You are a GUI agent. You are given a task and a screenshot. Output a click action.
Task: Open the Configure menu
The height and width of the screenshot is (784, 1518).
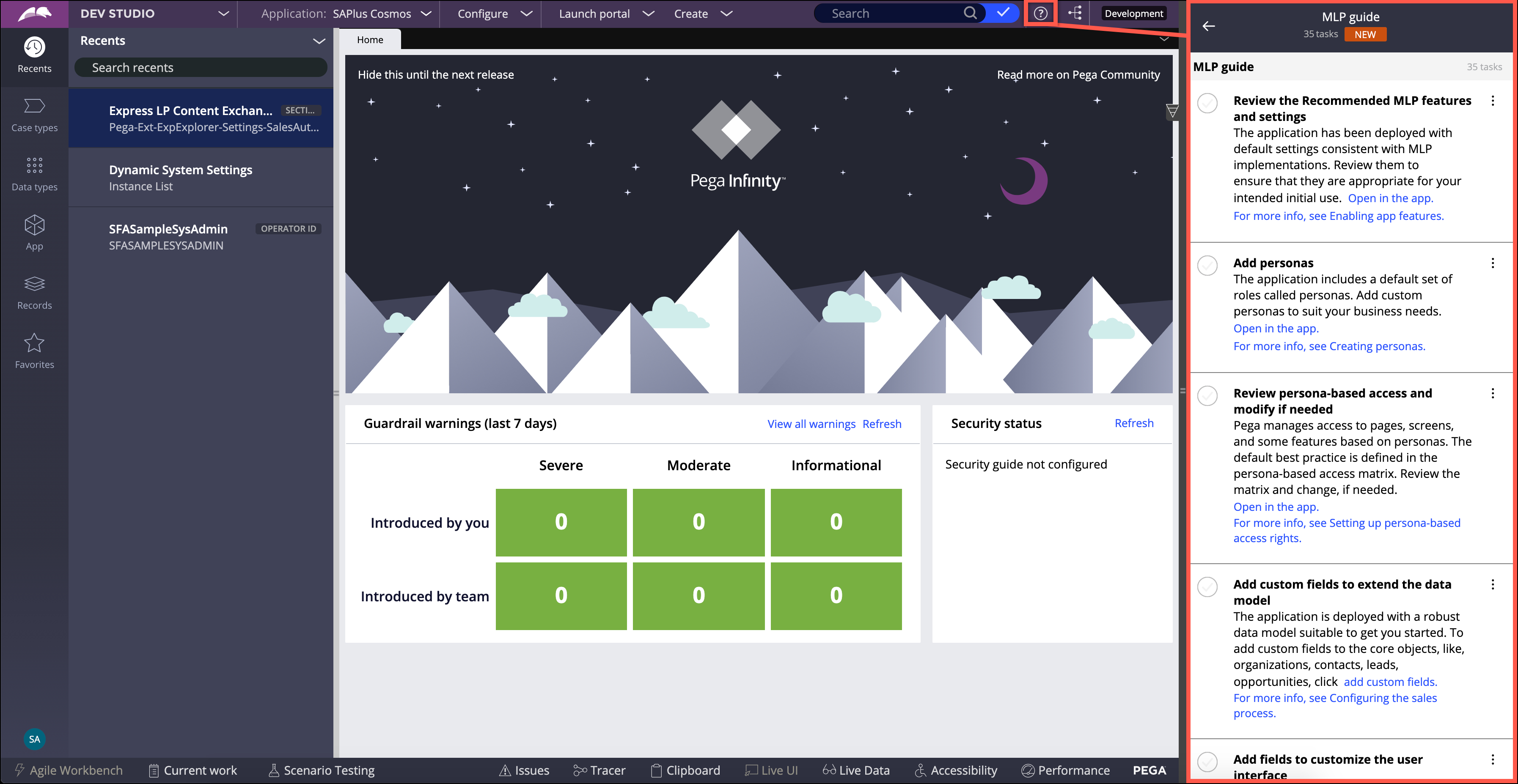point(495,13)
